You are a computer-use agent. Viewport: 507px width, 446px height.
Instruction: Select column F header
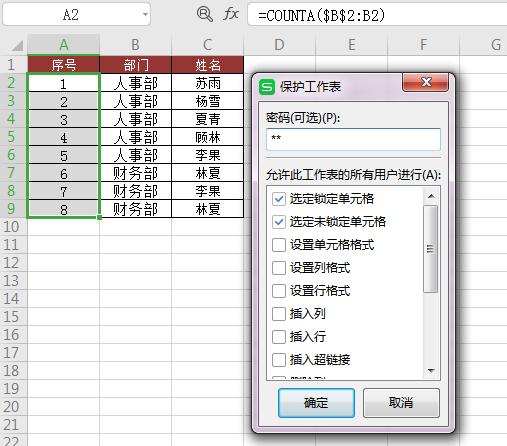click(423, 45)
